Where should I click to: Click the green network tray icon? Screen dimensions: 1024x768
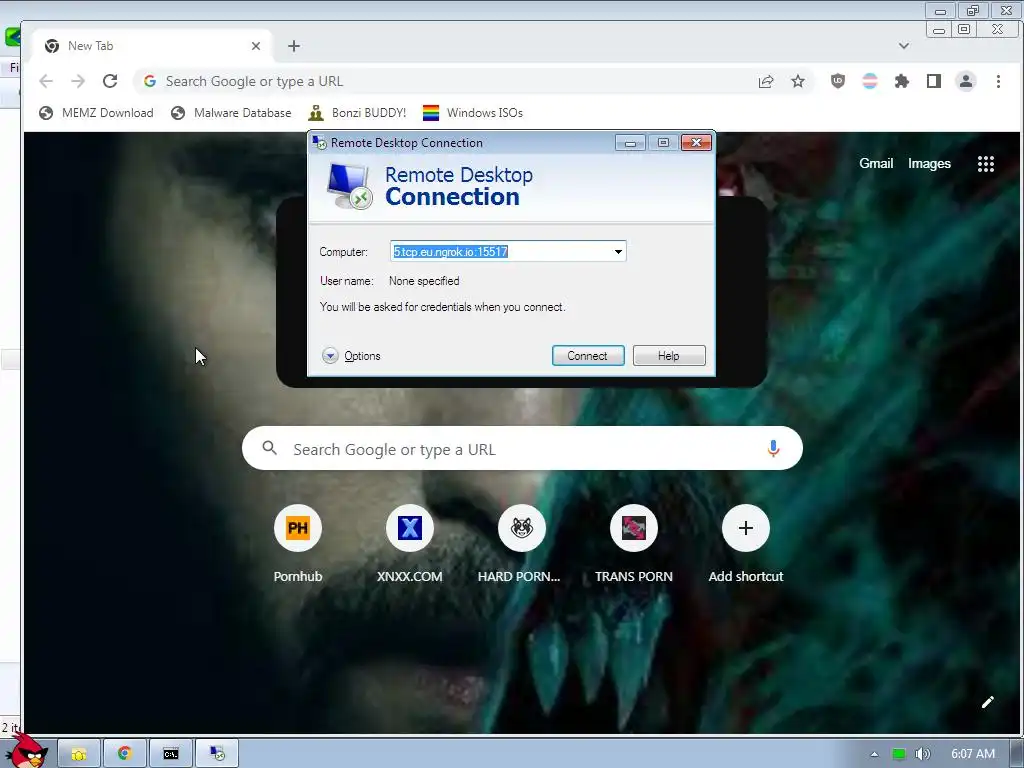point(899,754)
